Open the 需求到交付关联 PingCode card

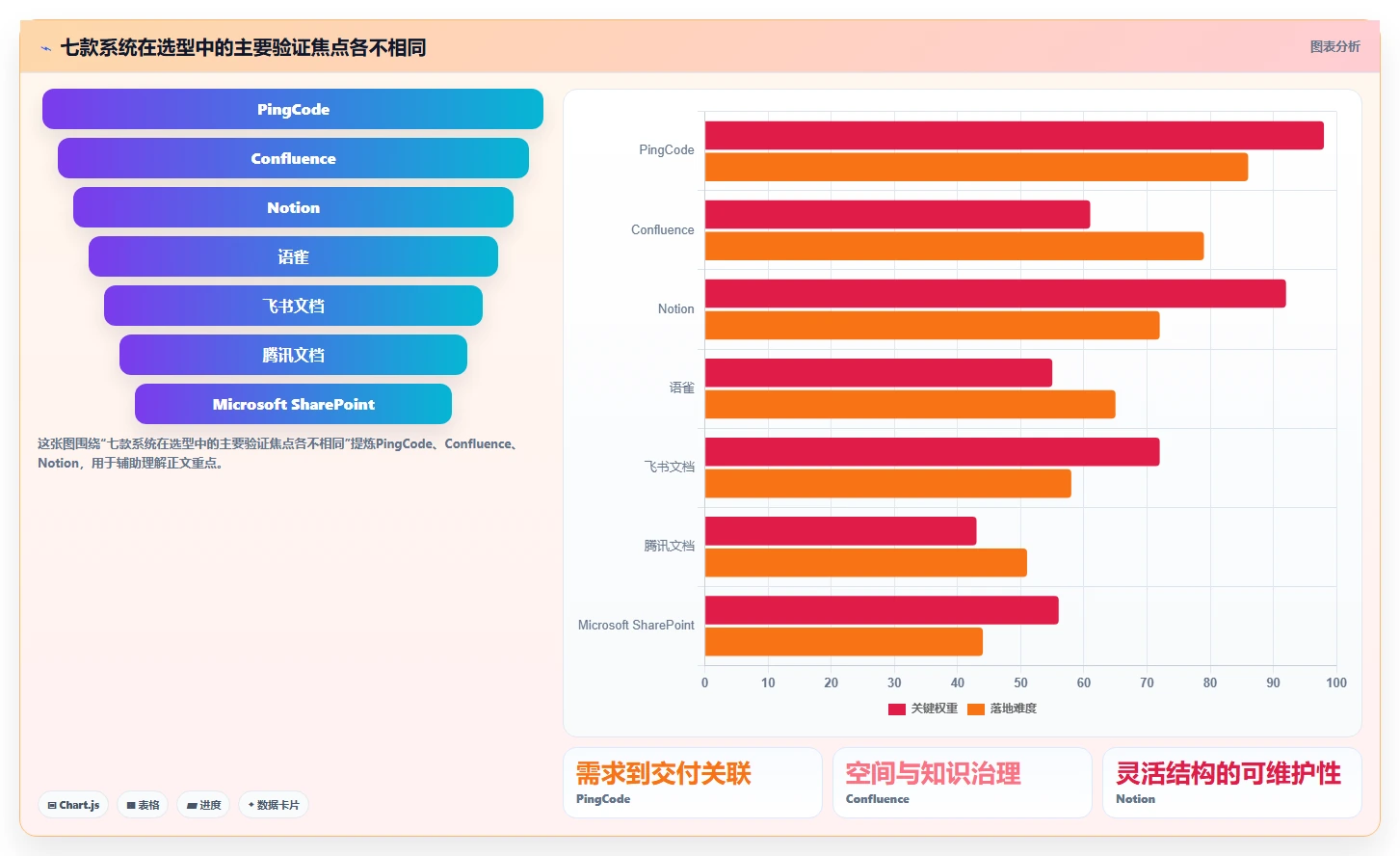692,783
